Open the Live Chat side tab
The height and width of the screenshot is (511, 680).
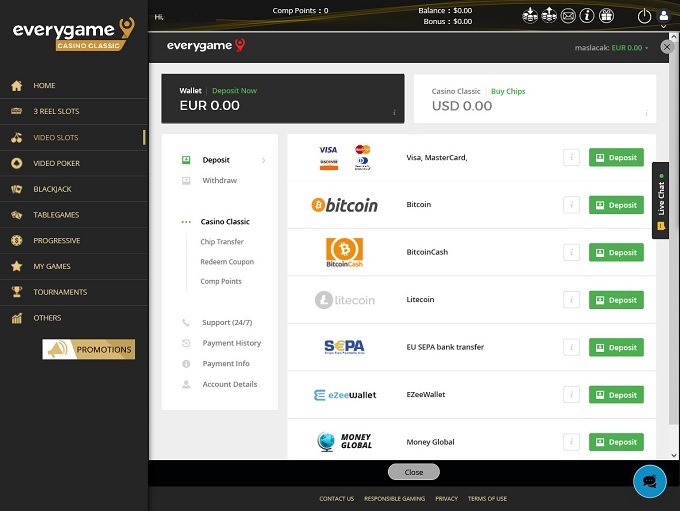point(661,200)
